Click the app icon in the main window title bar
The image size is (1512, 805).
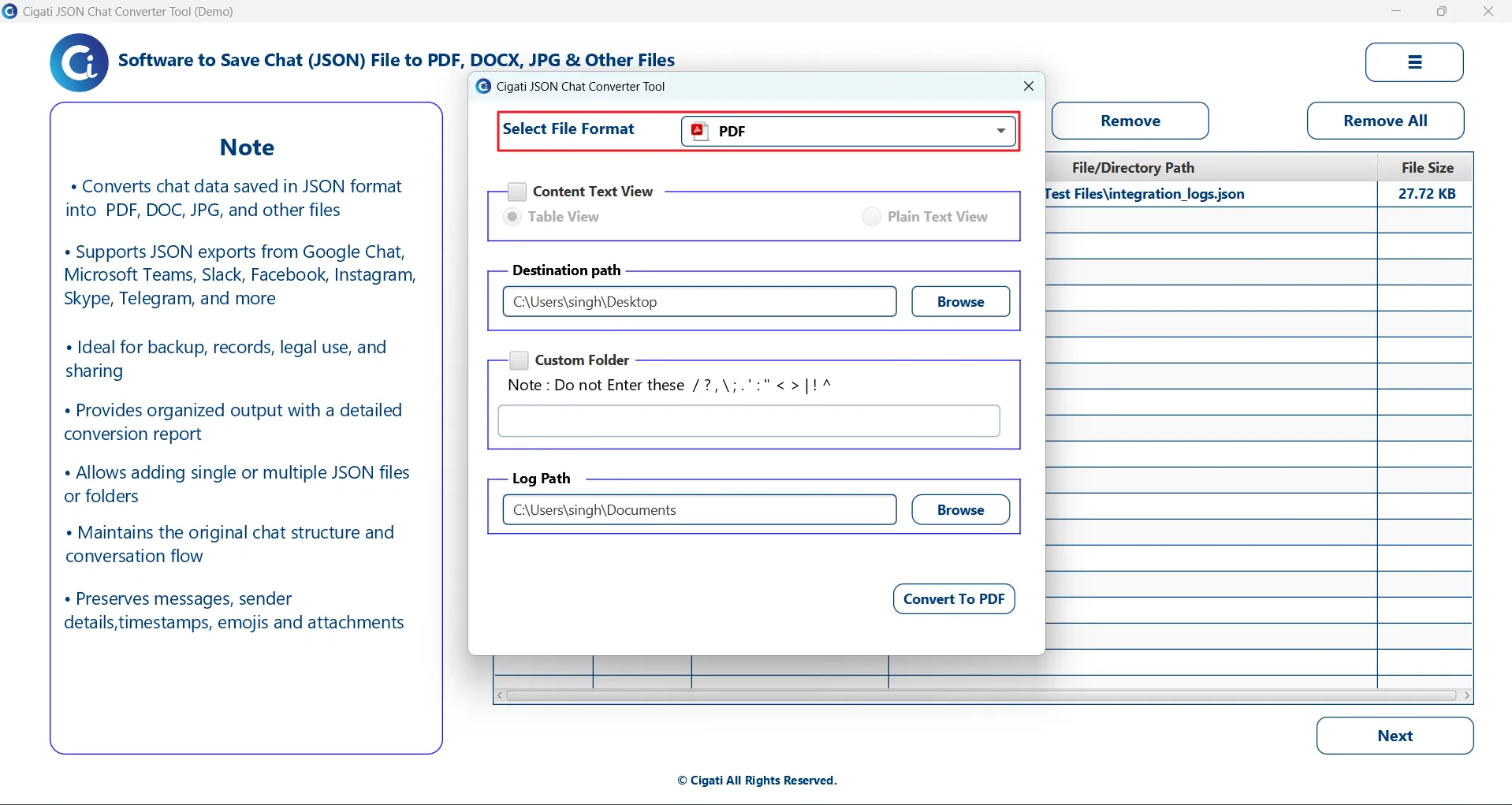coord(9,11)
